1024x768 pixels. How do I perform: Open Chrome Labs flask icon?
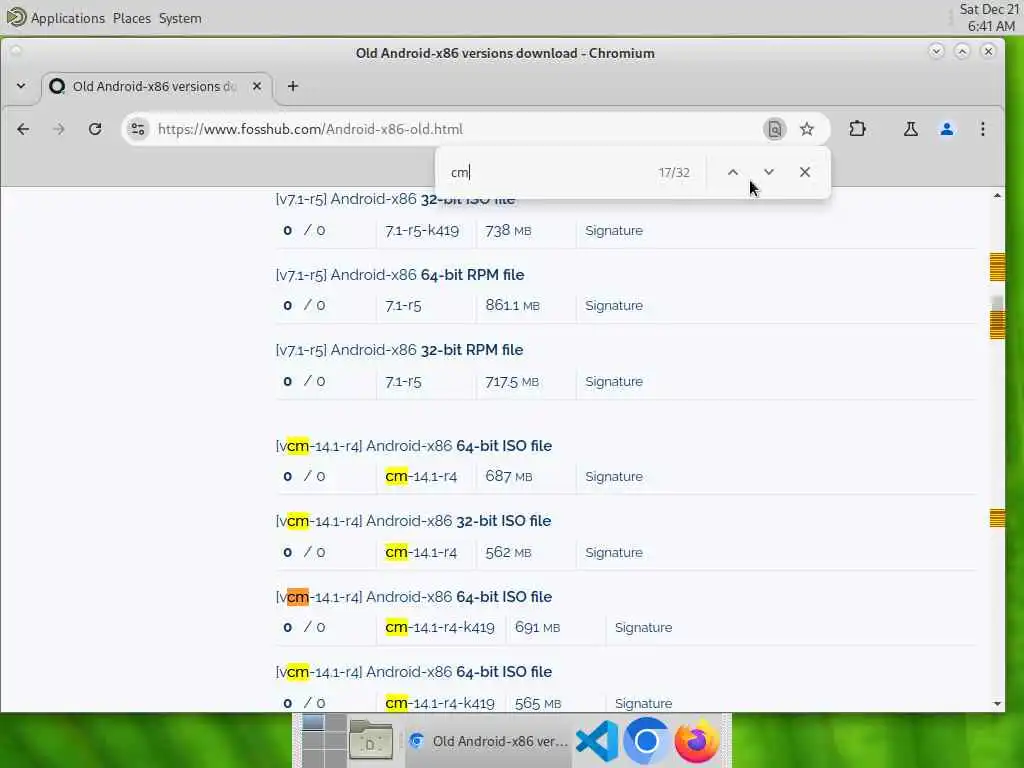coord(910,129)
